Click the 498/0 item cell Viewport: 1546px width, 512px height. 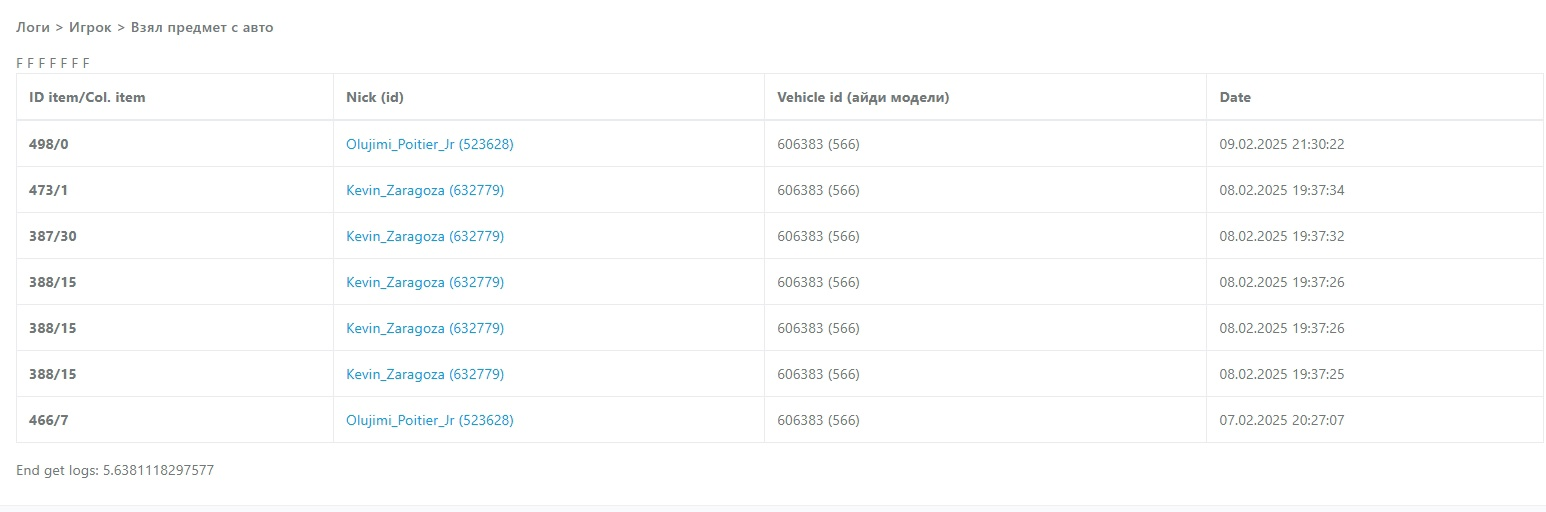[x=49, y=144]
